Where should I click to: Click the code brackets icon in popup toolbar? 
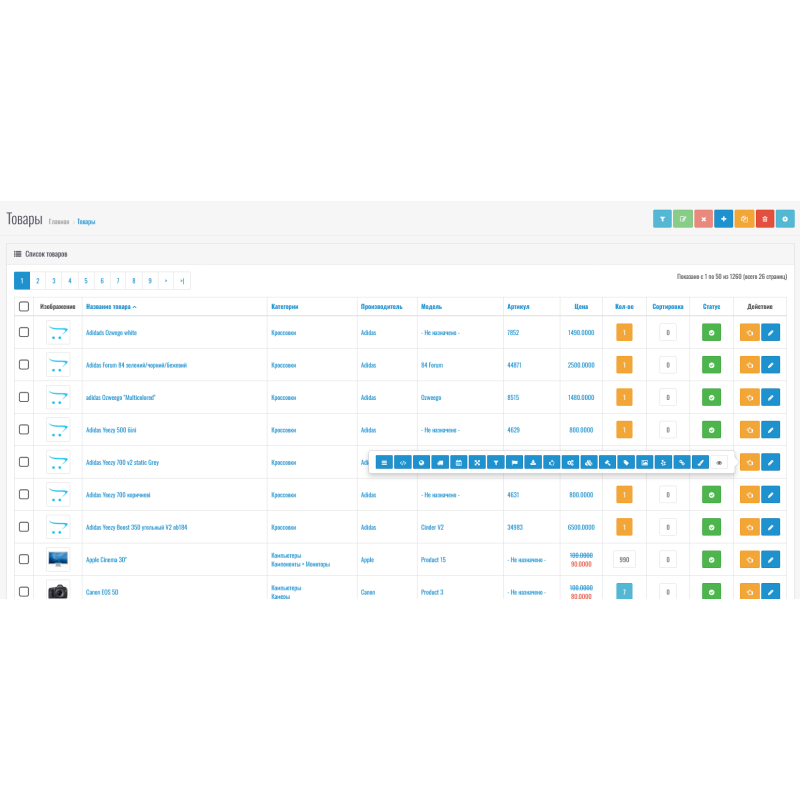[402, 463]
